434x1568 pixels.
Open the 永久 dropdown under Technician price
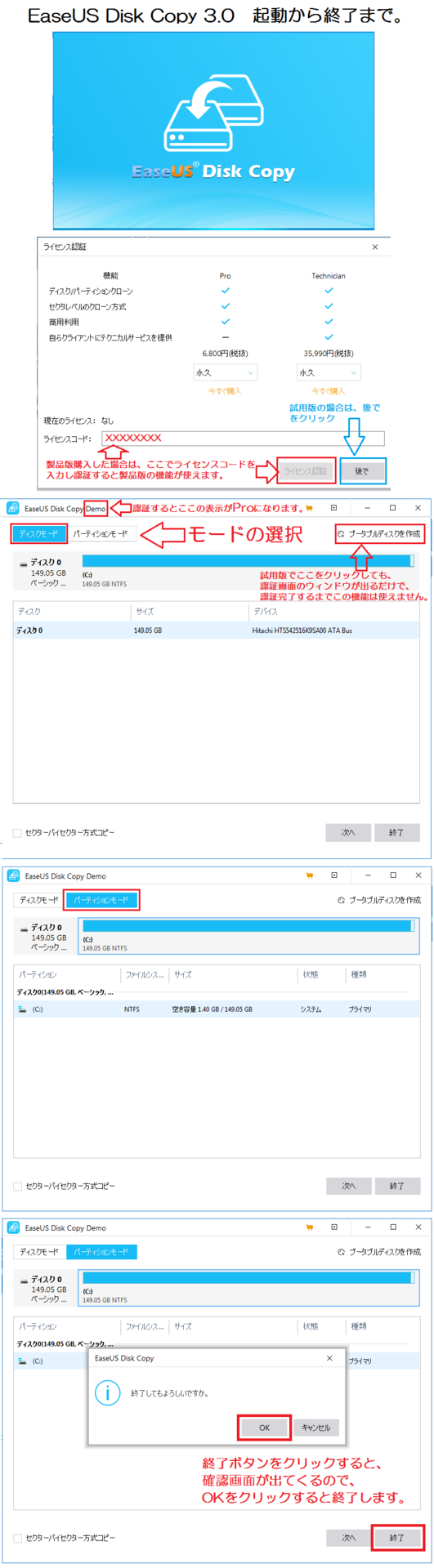329,372
